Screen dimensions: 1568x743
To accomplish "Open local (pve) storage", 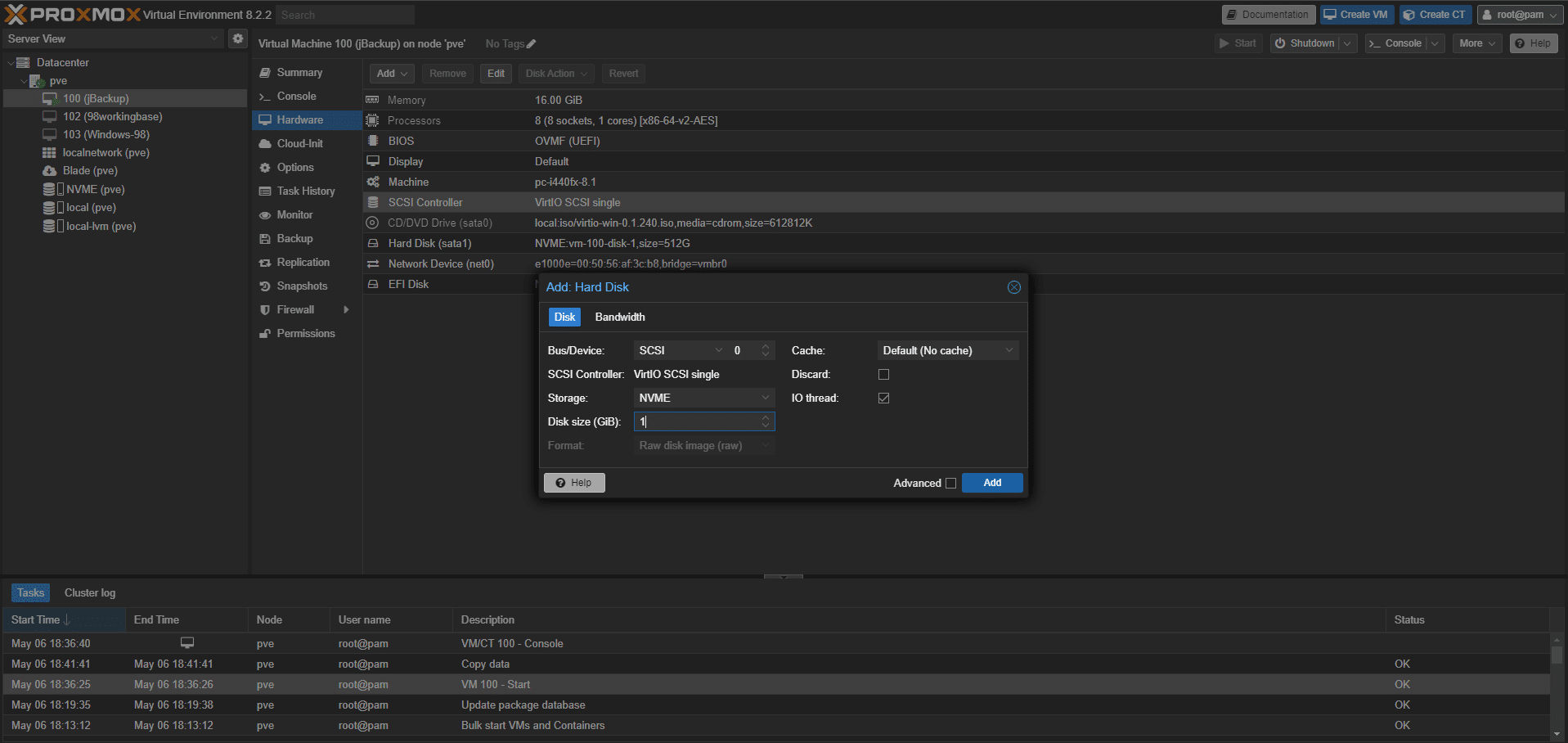I will [91, 207].
